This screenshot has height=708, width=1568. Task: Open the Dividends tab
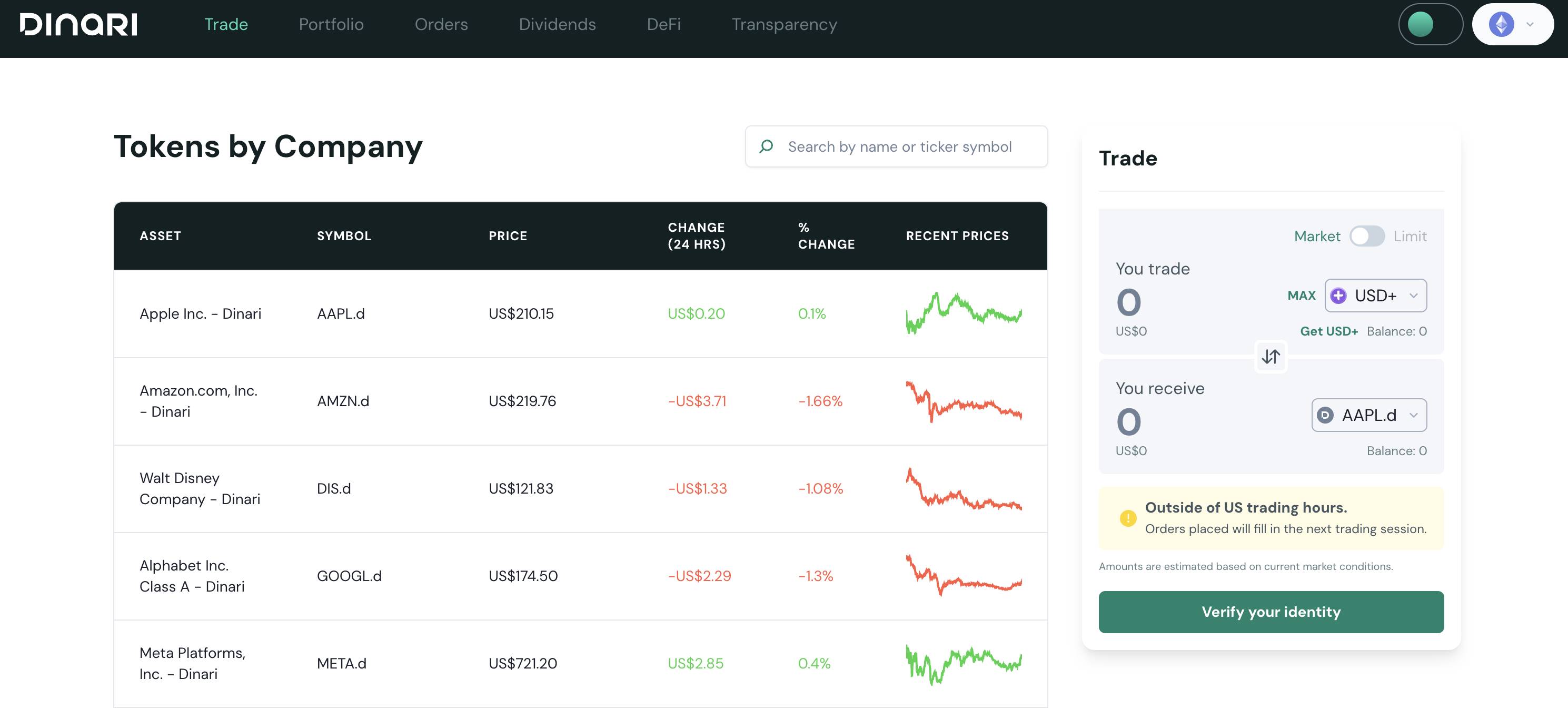tap(557, 24)
